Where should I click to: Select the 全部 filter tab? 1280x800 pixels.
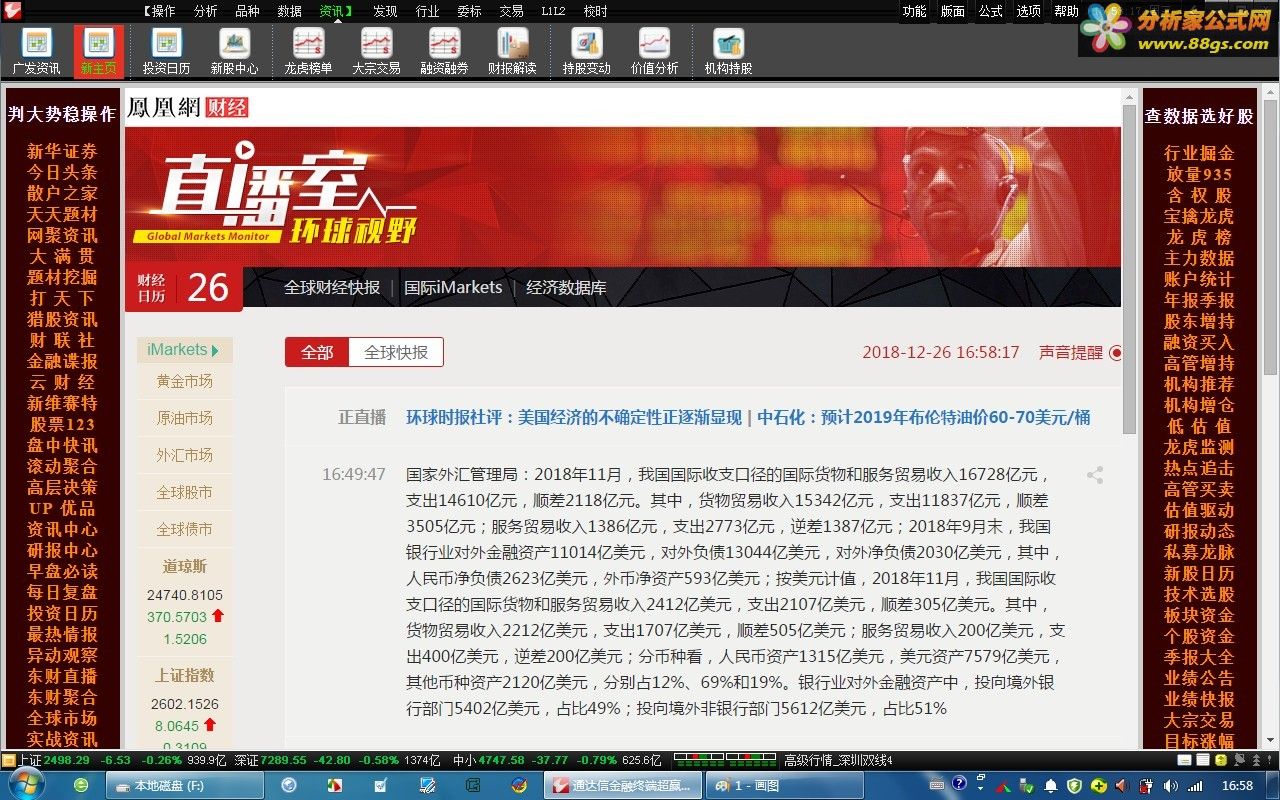point(317,352)
